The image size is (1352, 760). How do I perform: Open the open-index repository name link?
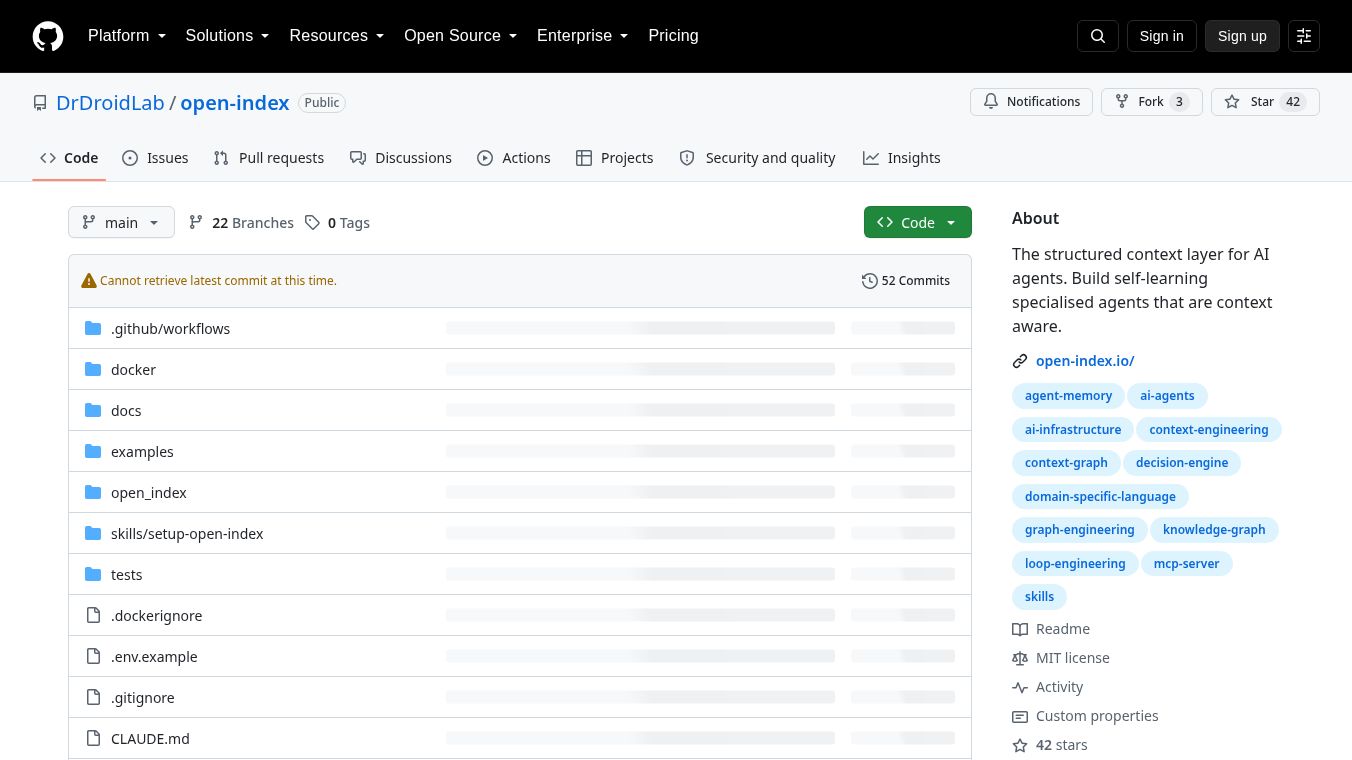[235, 103]
